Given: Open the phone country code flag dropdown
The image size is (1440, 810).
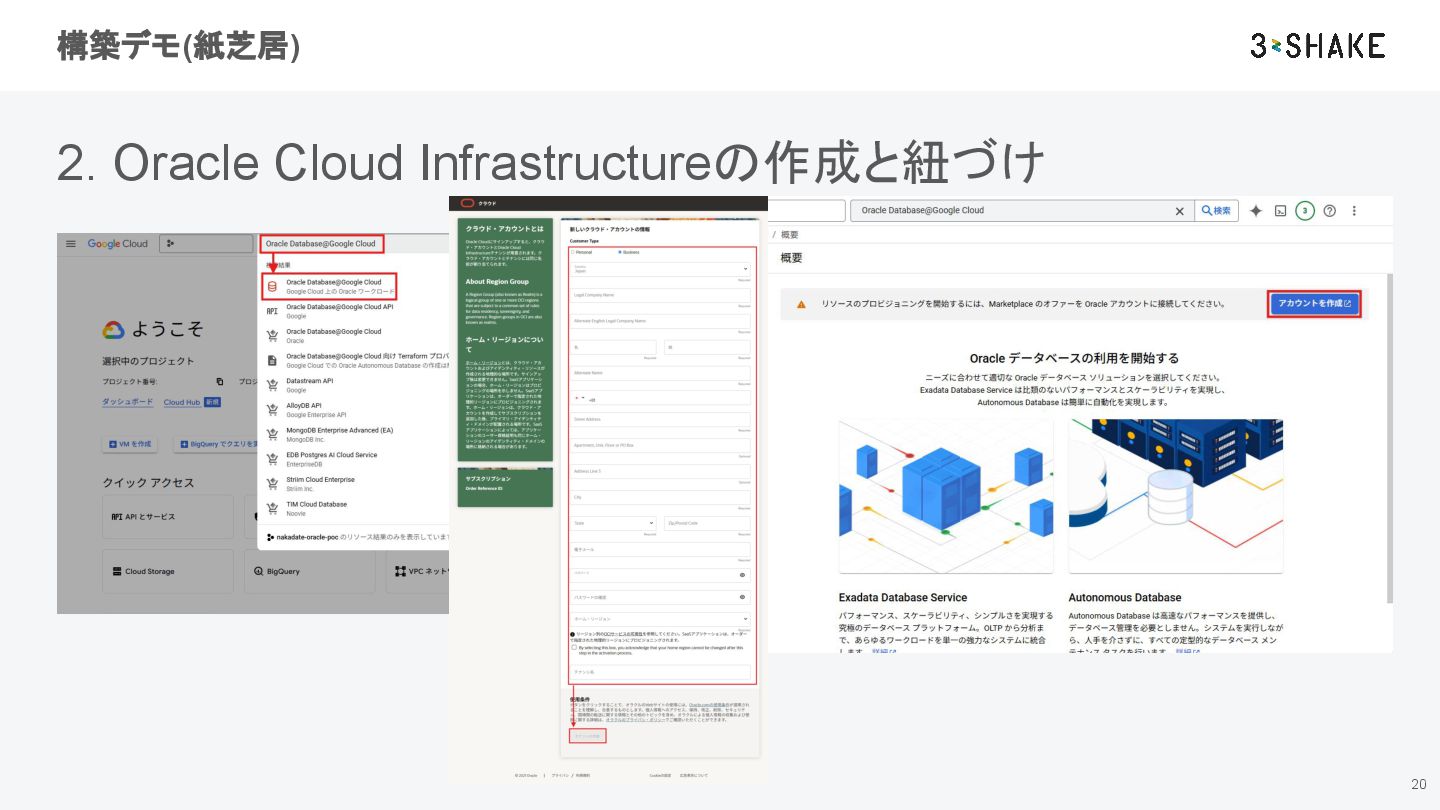Looking at the screenshot, I should 579,398.
